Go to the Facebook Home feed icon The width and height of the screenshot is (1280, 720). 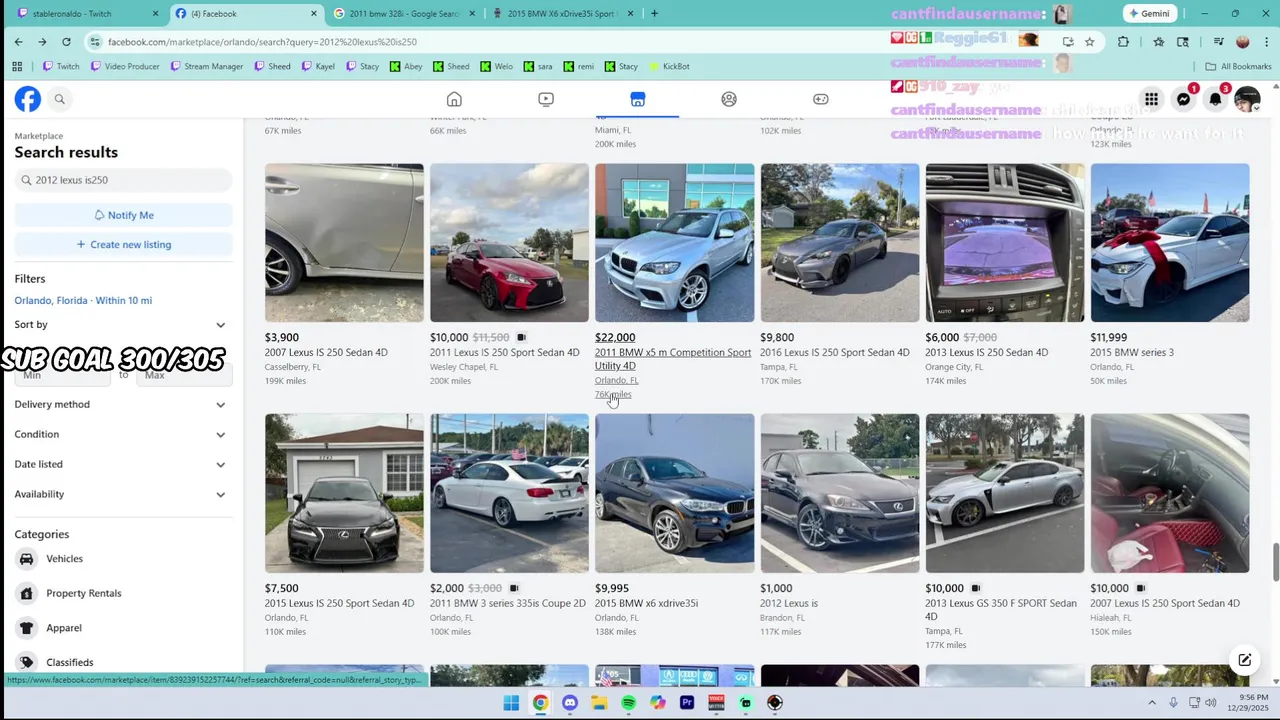(454, 99)
